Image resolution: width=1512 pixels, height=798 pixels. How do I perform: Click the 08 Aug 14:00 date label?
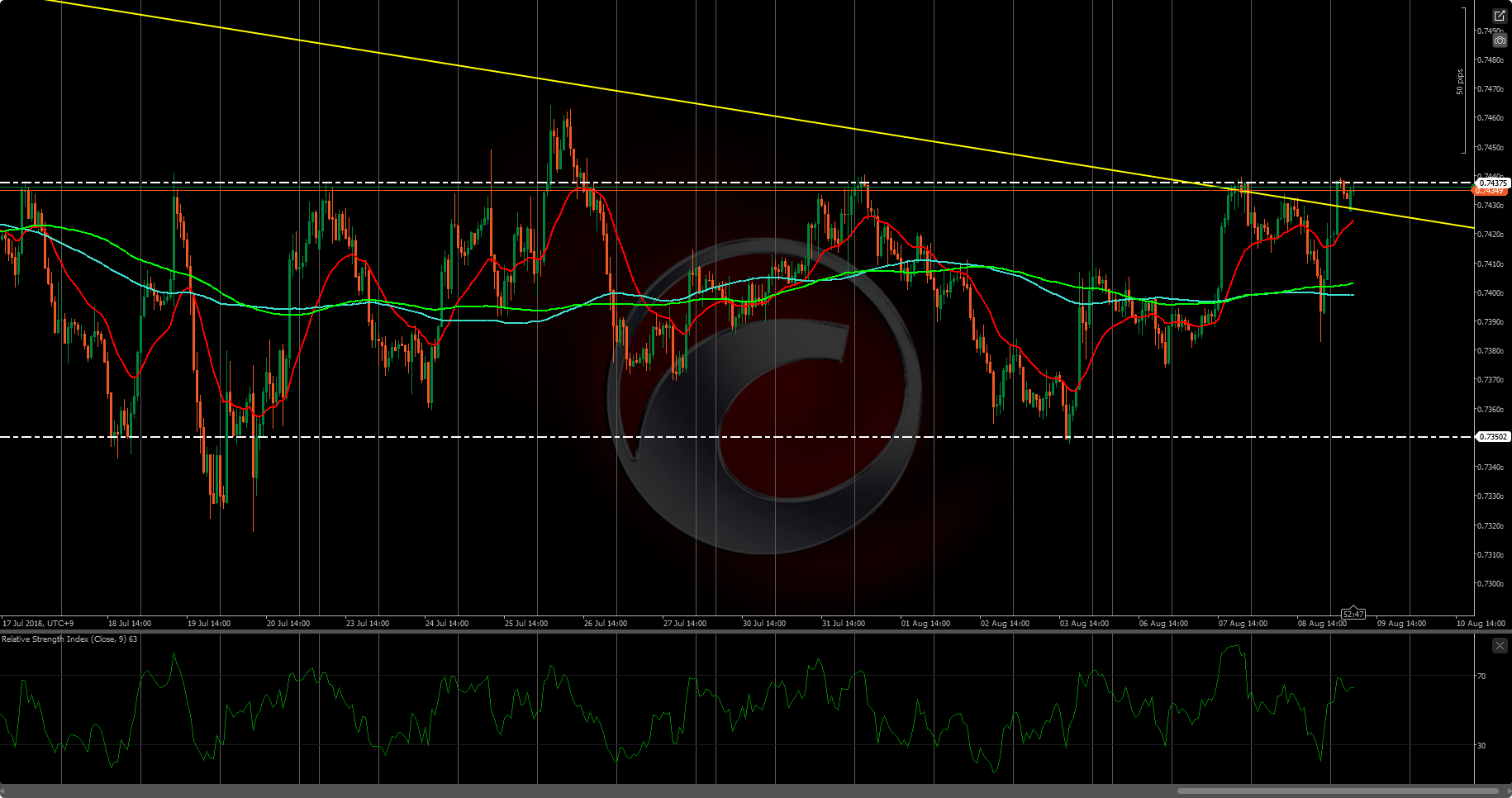[x=1322, y=624]
